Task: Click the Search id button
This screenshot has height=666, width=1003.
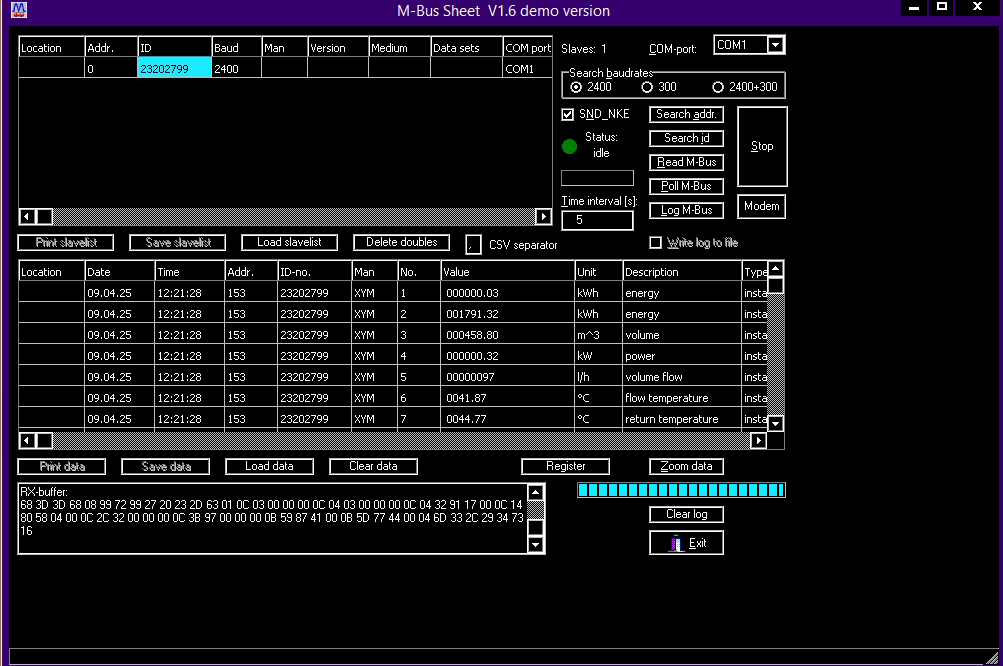Action: pos(686,138)
